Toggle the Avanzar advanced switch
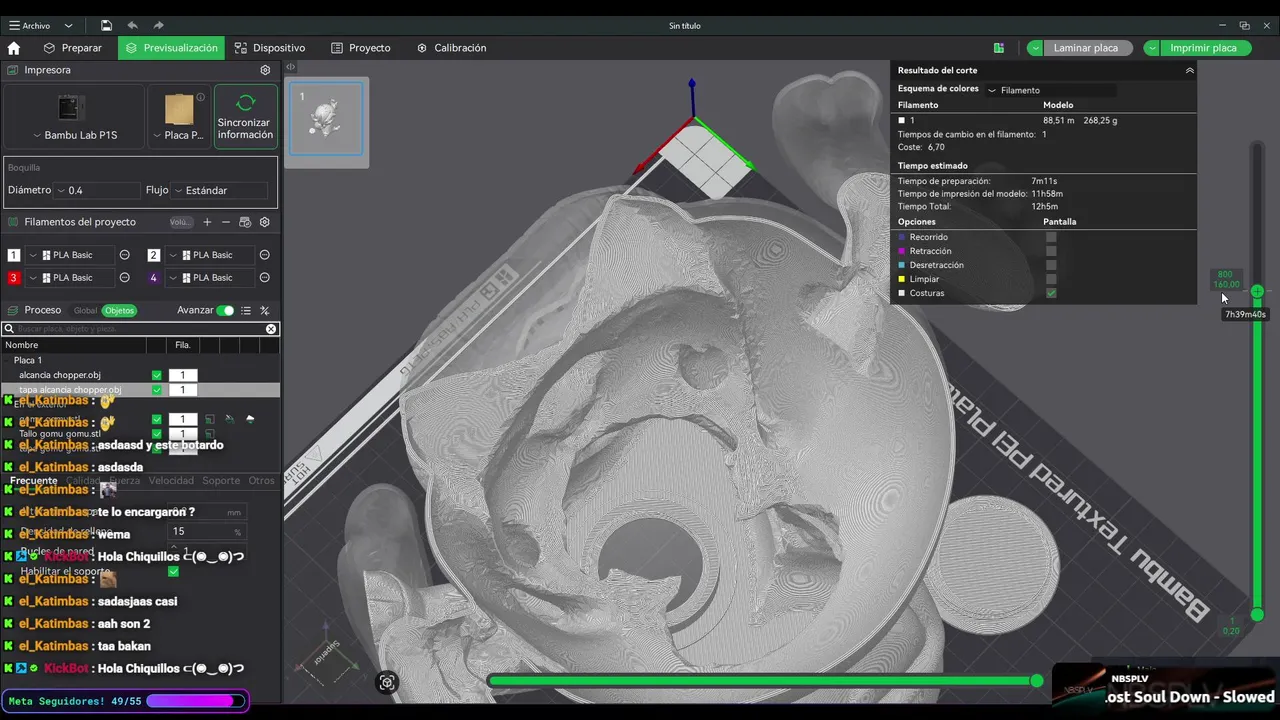This screenshot has width=1280, height=720. [x=225, y=311]
